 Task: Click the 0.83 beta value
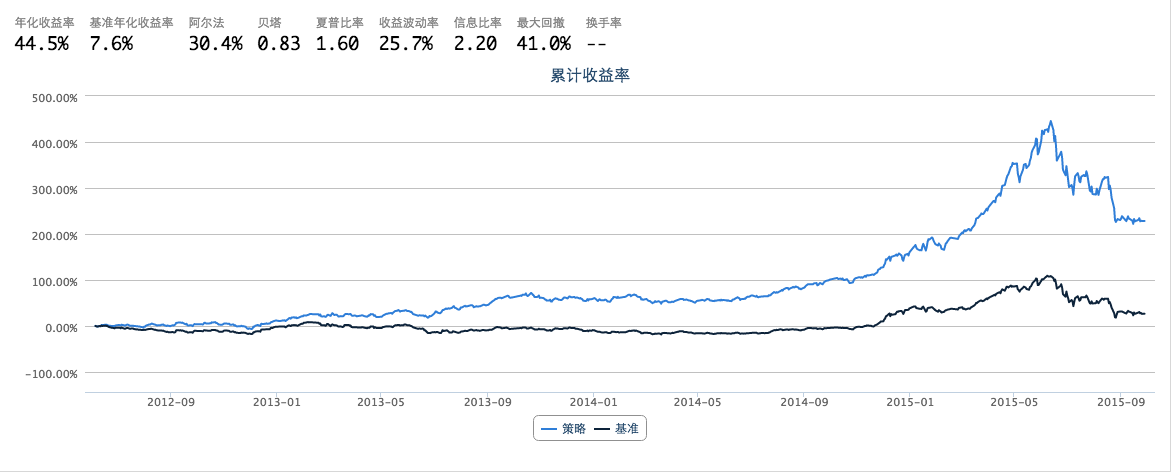point(278,43)
